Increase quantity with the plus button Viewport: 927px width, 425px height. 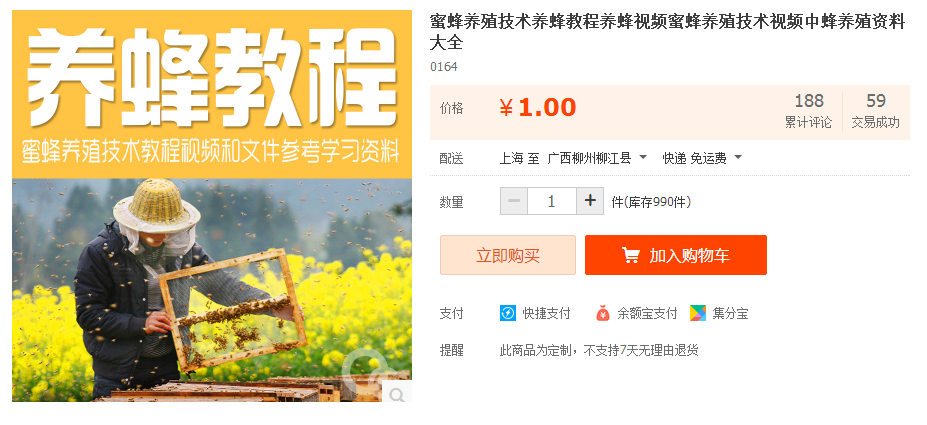point(589,202)
